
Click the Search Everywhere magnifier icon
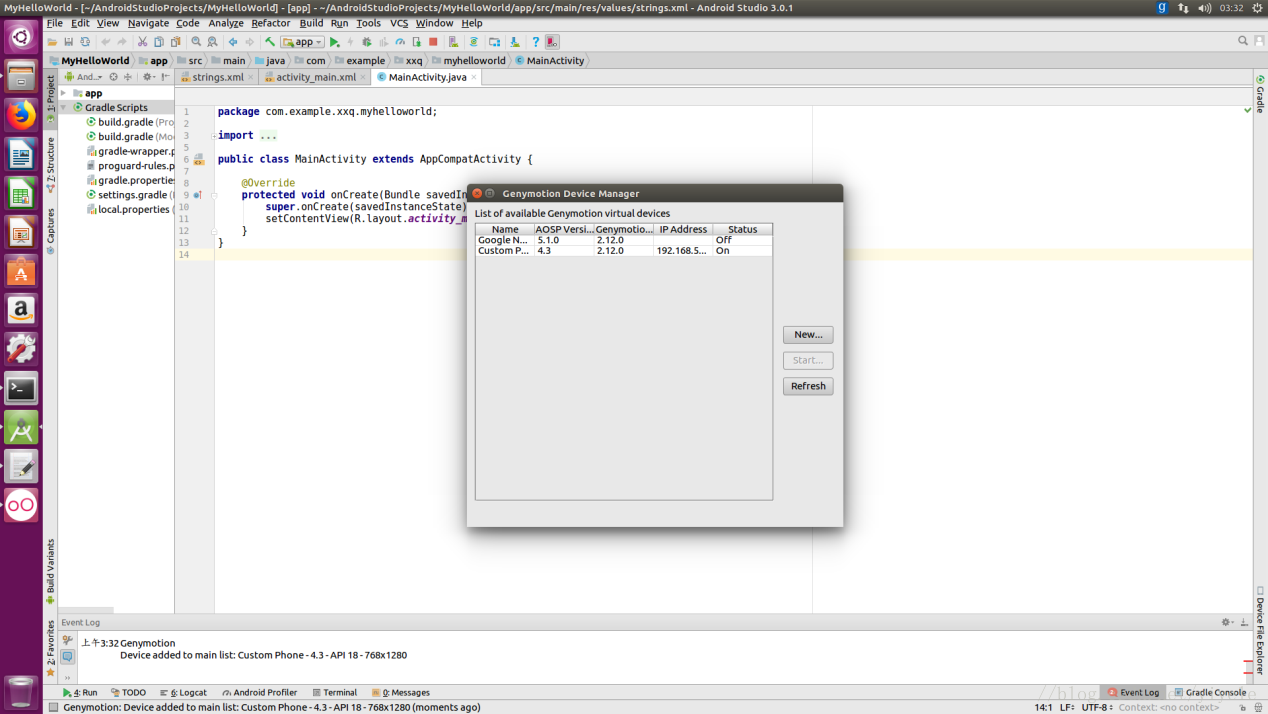pos(1243,41)
